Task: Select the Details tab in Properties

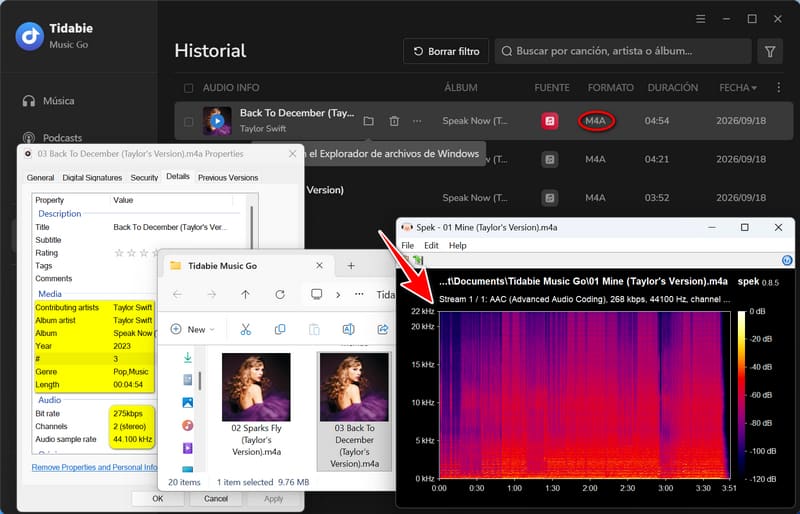Action: tap(178, 176)
